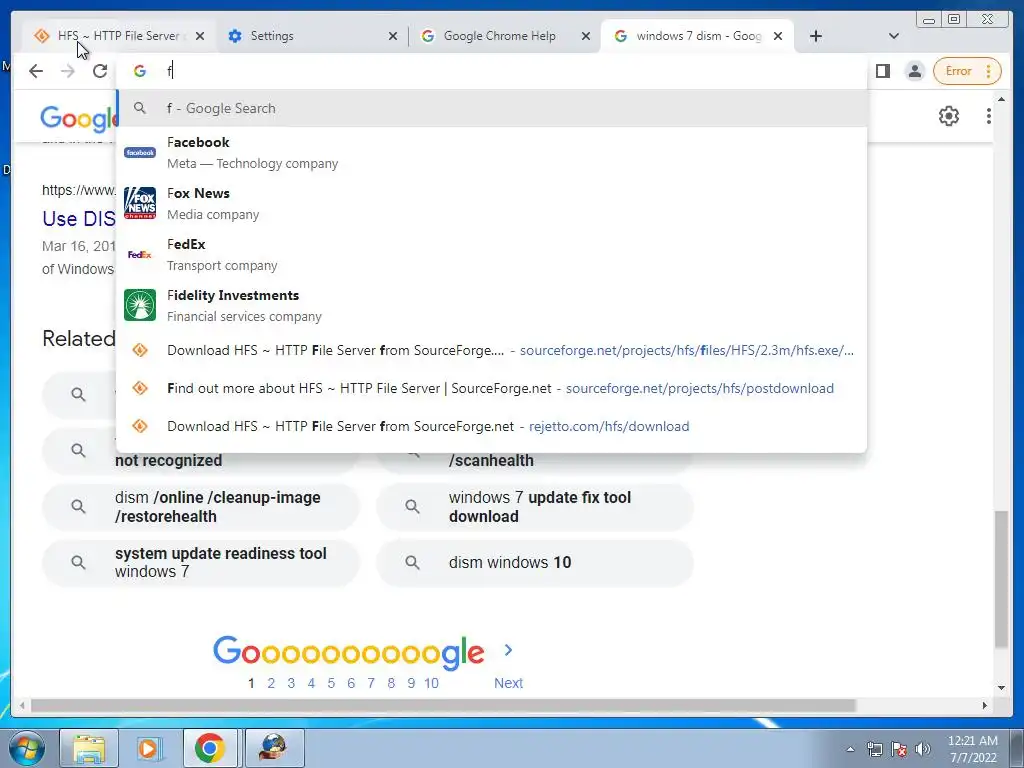Choose the Fidelity Investments suggestion
1024x768 pixels.
[x=492, y=306]
